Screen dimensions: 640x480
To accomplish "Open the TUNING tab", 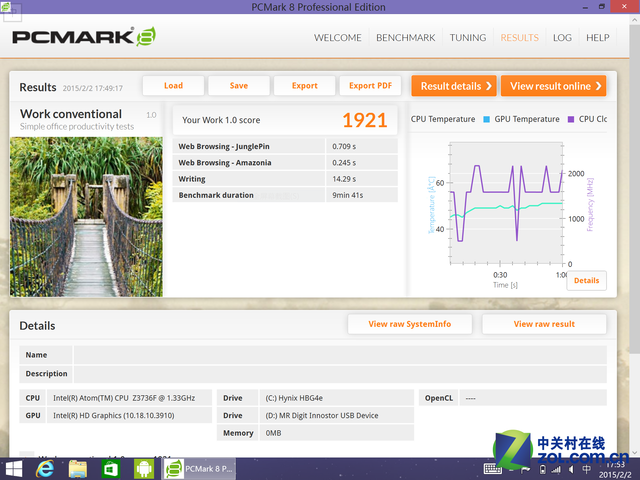I will 468,38.
